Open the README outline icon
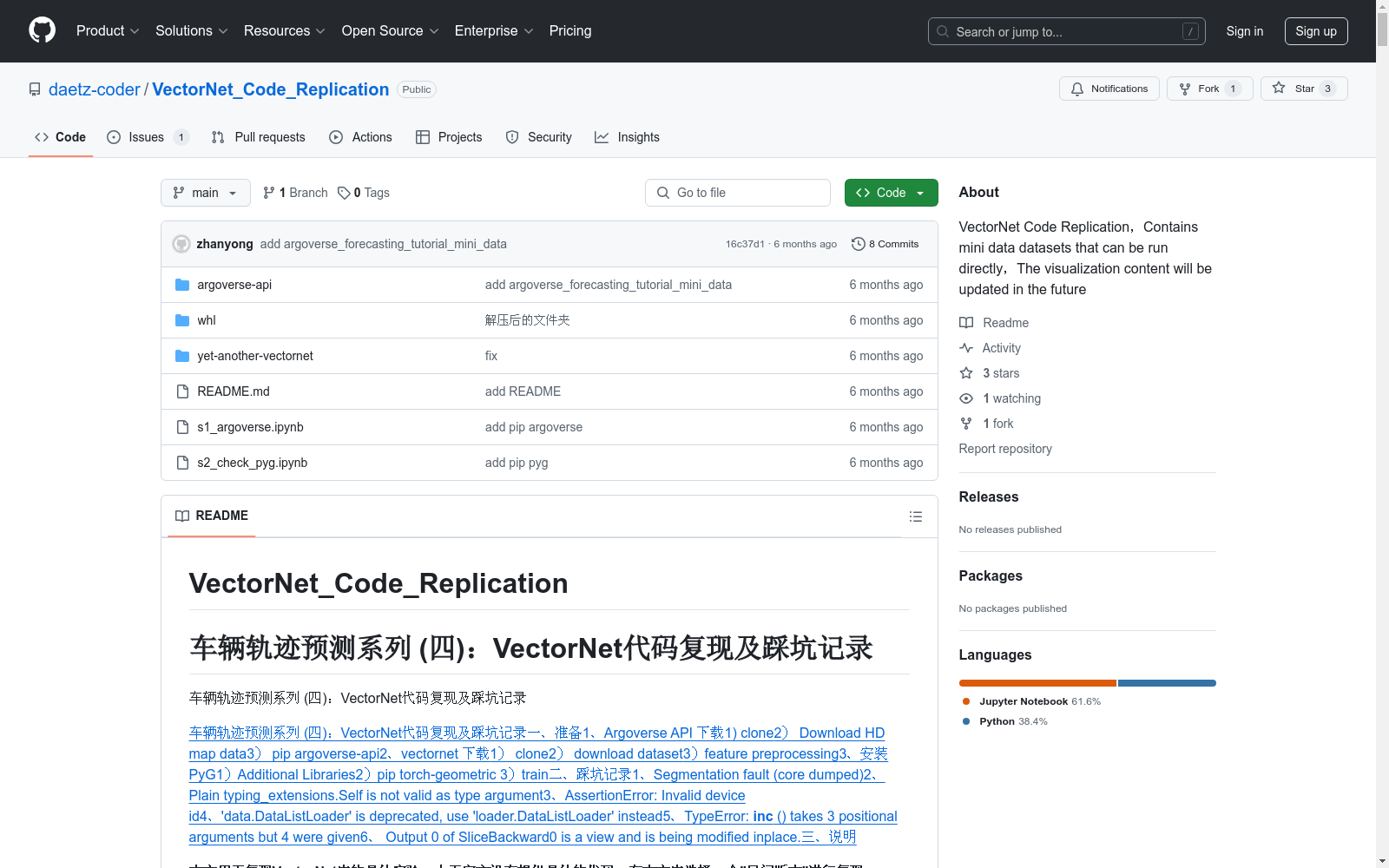Viewport: 1389px width, 868px height. (915, 516)
